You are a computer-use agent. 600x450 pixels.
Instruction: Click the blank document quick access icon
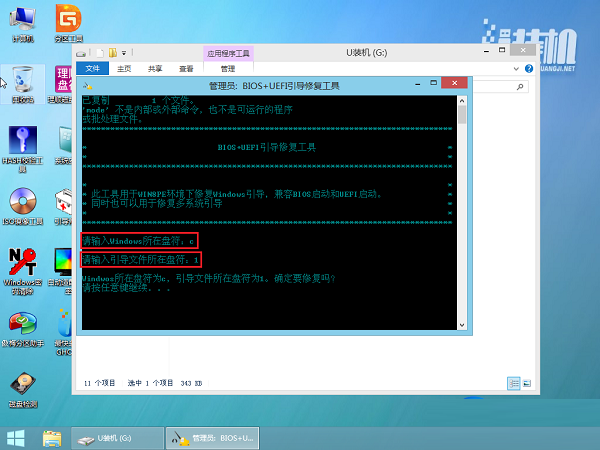(100, 53)
